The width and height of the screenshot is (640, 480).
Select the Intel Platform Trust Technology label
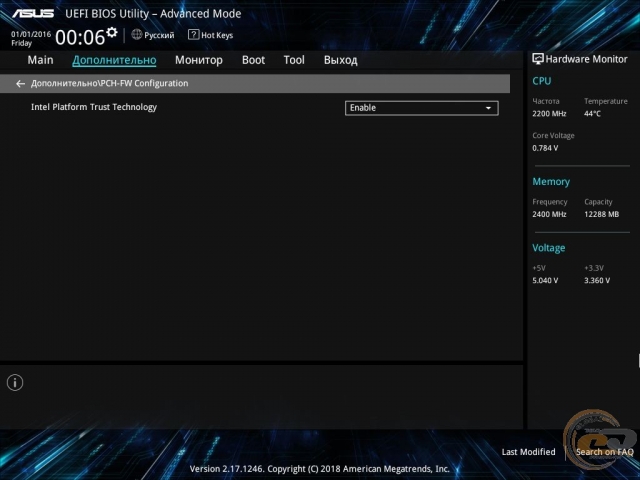click(94, 107)
